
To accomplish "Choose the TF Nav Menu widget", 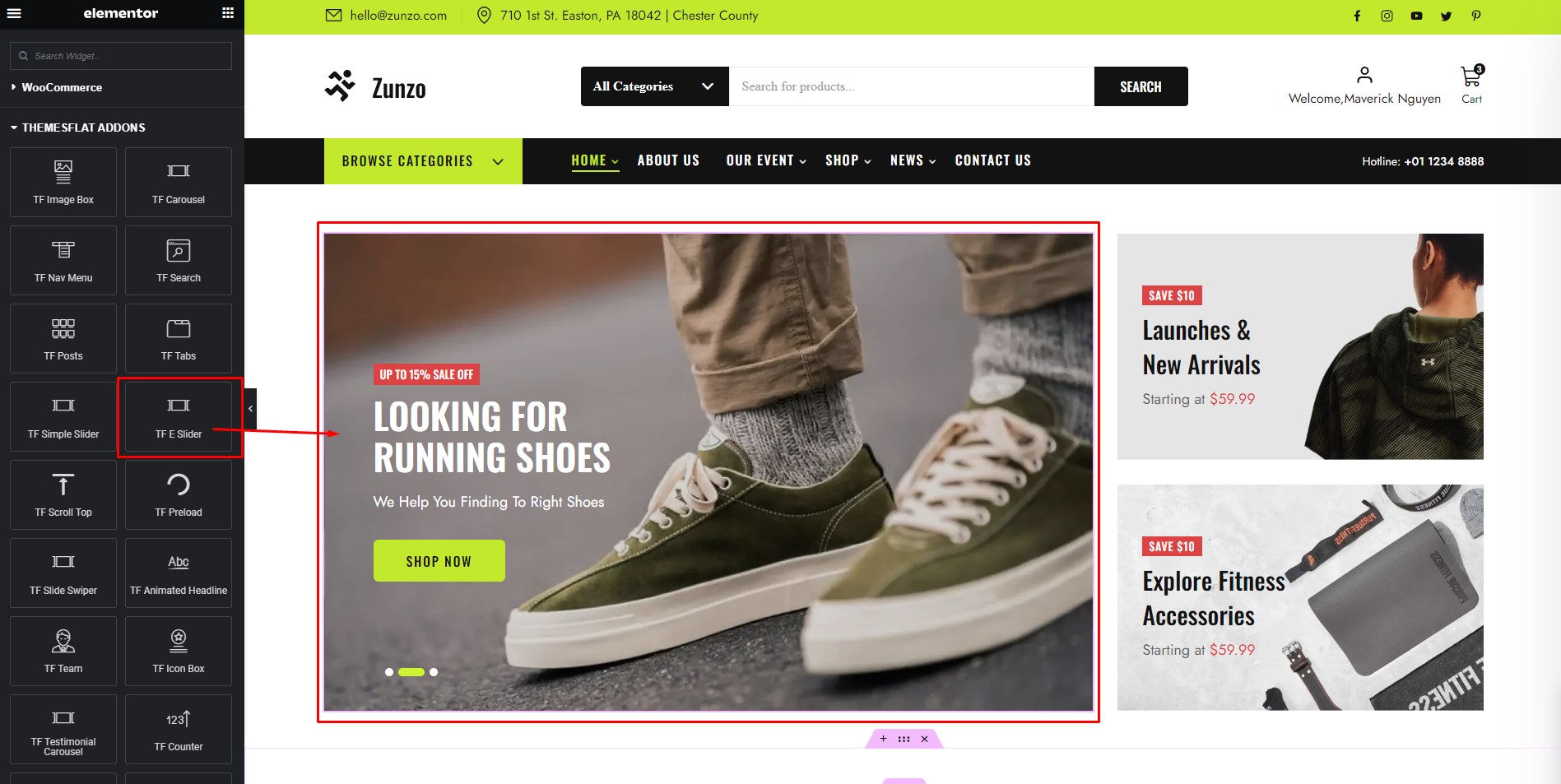I will pyautogui.click(x=63, y=261).
